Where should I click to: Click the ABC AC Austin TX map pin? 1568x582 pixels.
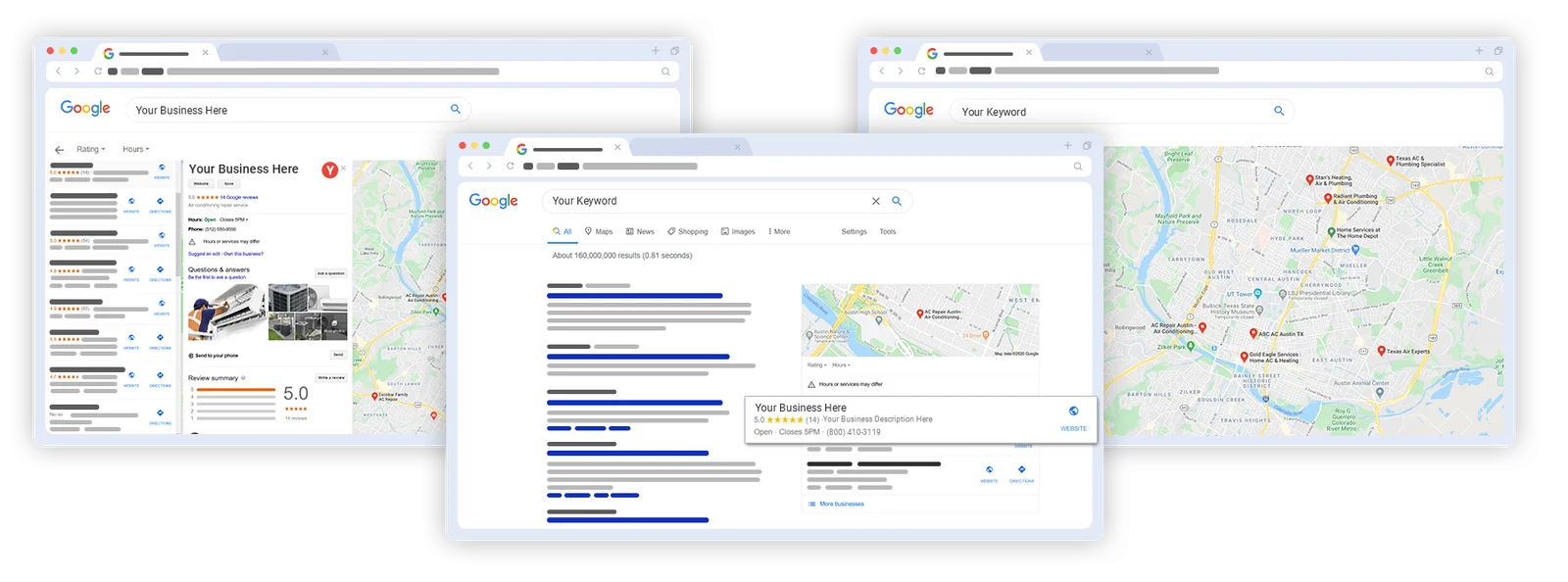(1253, 333)
